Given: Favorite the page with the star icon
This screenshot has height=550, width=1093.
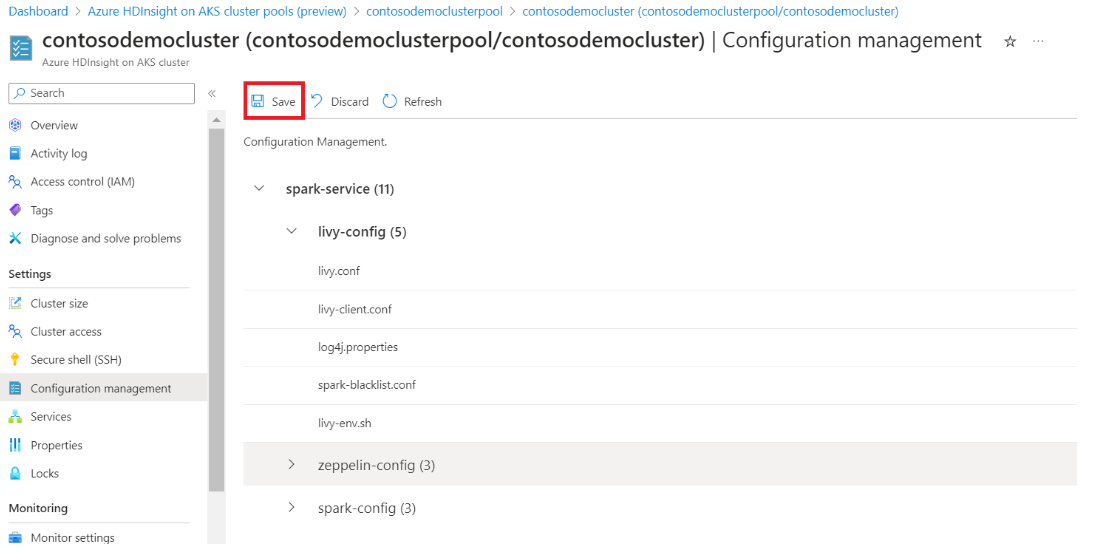Looking at the screenshot, I should pos(1009,42).
